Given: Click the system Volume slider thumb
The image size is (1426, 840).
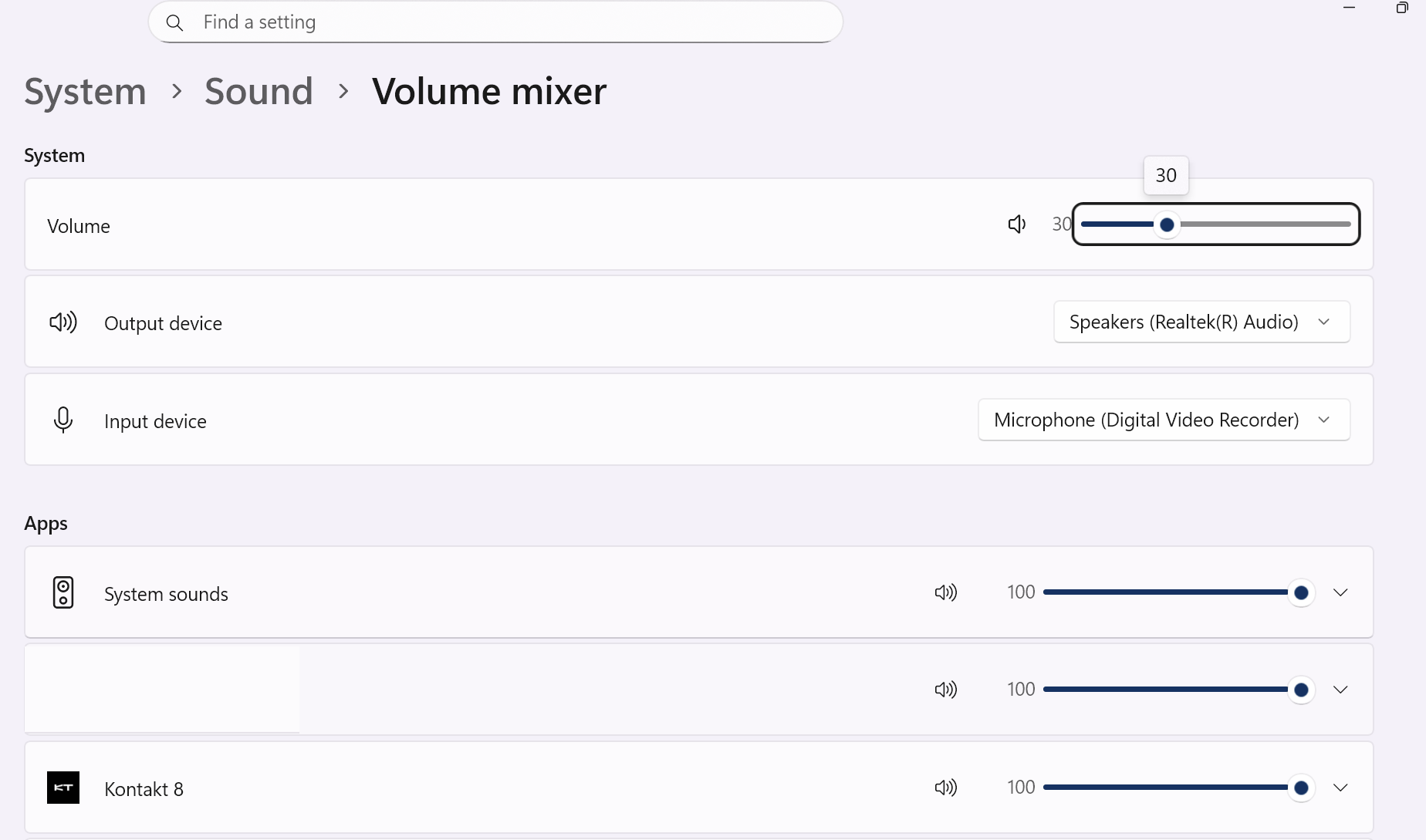Looking at the screenshot, I should [x=1167, y=224].
